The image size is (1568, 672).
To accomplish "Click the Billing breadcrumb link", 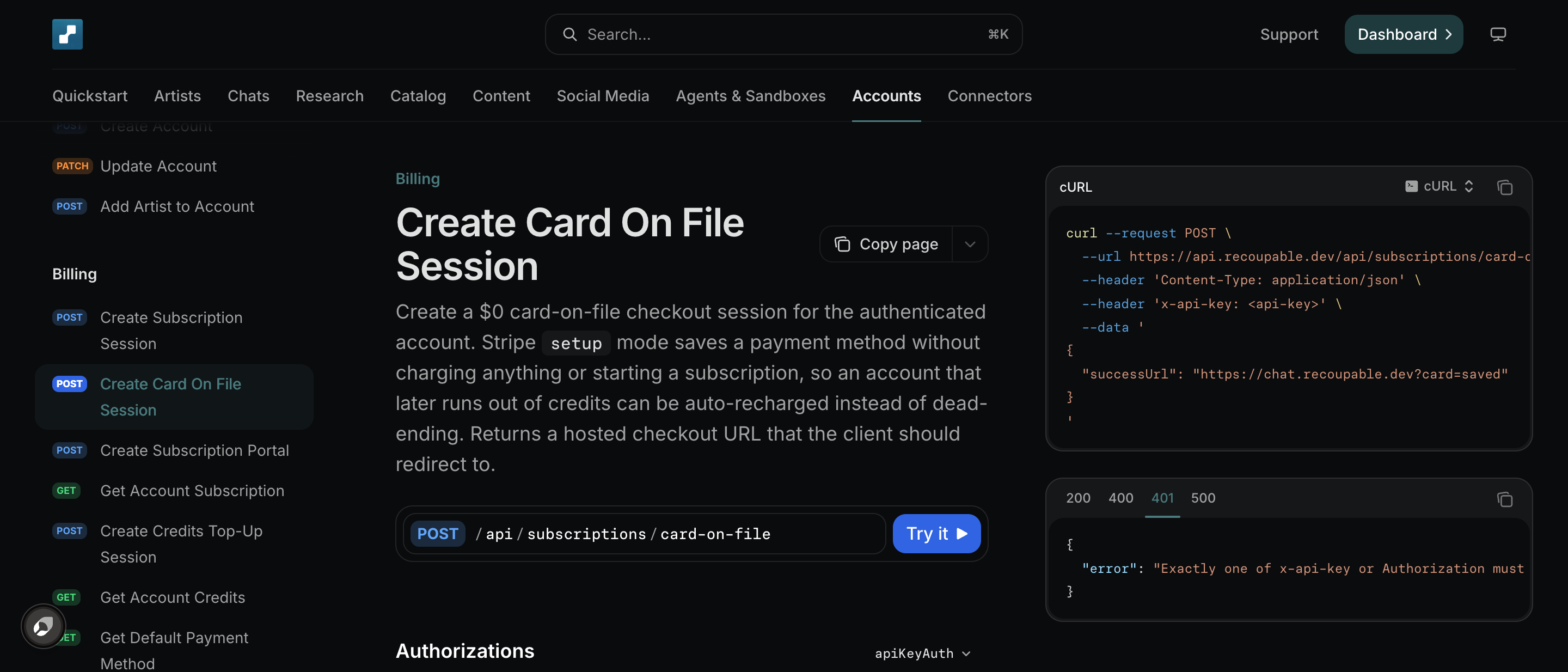I will pyautogui.click(x=418, y=179).
